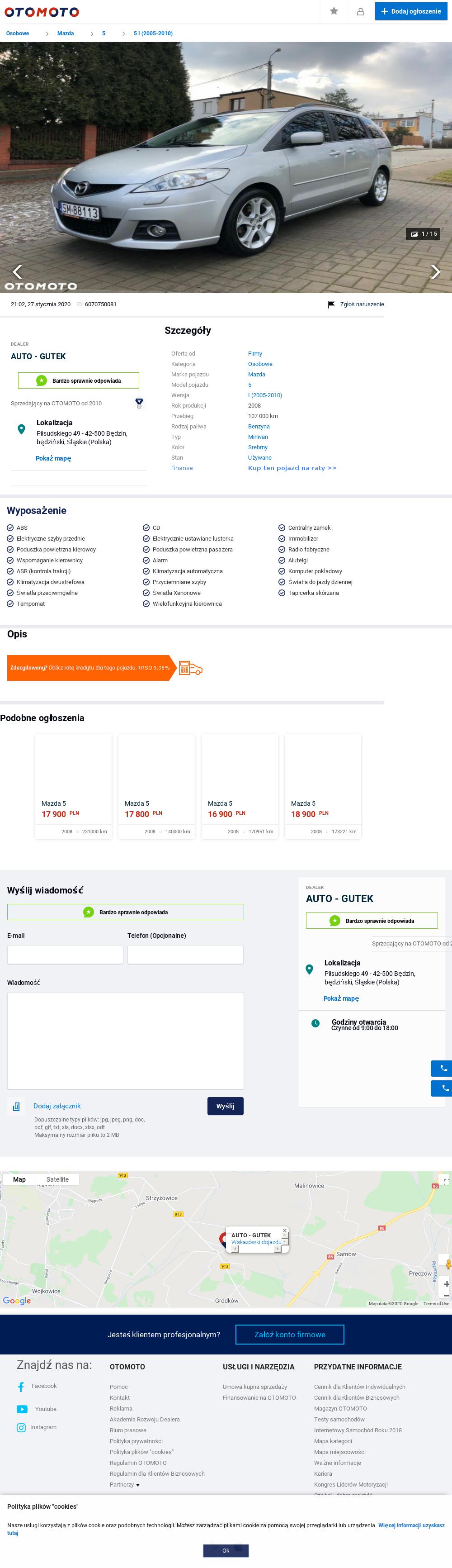Image resolution: width=452 pixels, height=1568 pixels.
Task: Open similar Mazda 5 listing at 16 900 PLN
Action: pos(240,786)
